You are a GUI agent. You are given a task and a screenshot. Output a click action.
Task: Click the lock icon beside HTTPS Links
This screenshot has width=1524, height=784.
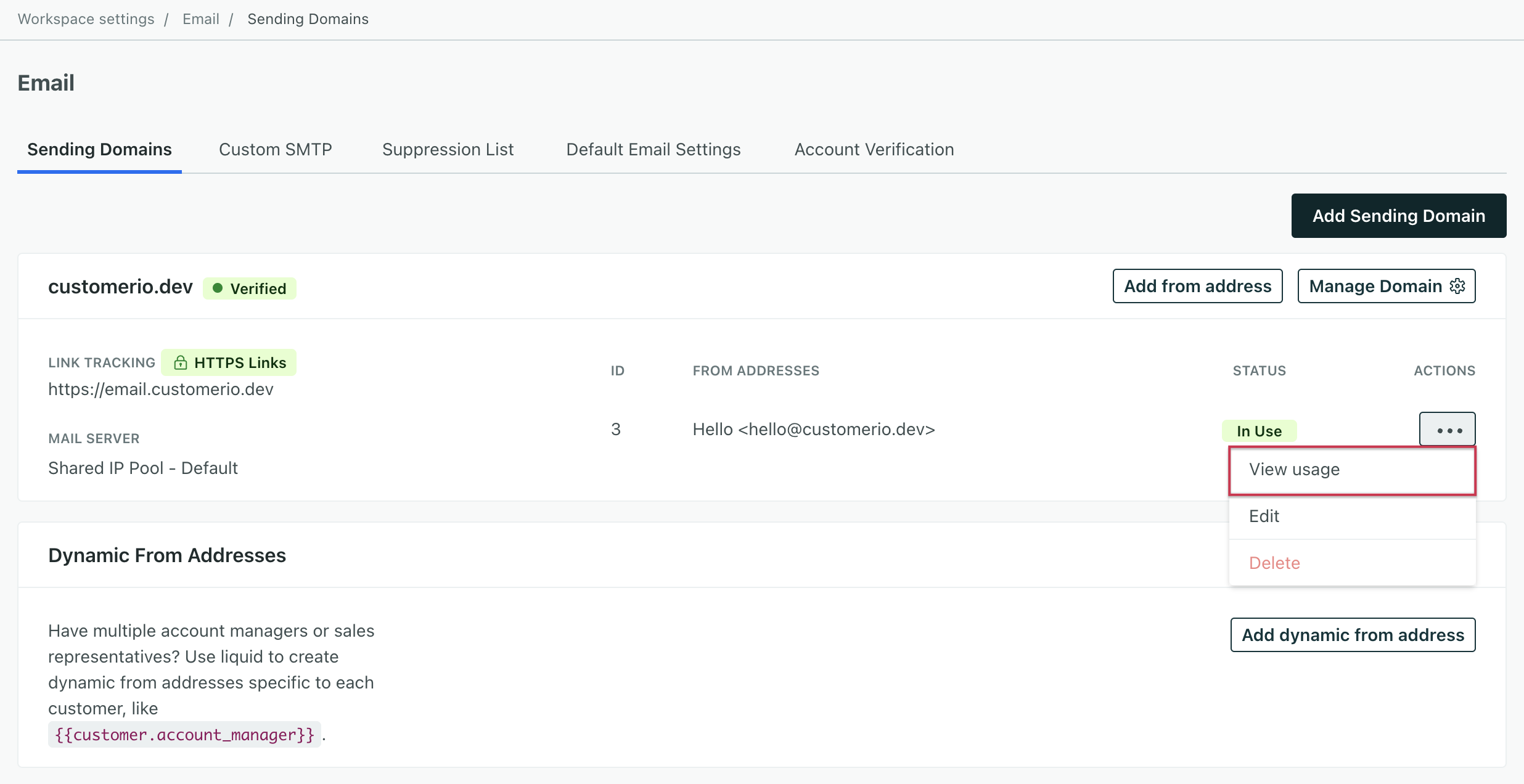[180, 362]
